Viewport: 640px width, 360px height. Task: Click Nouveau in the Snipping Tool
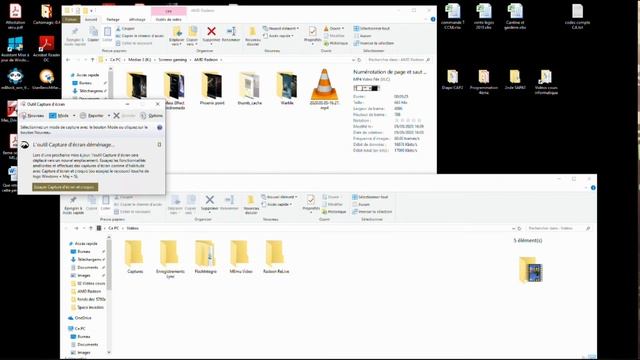pos(32,116)
